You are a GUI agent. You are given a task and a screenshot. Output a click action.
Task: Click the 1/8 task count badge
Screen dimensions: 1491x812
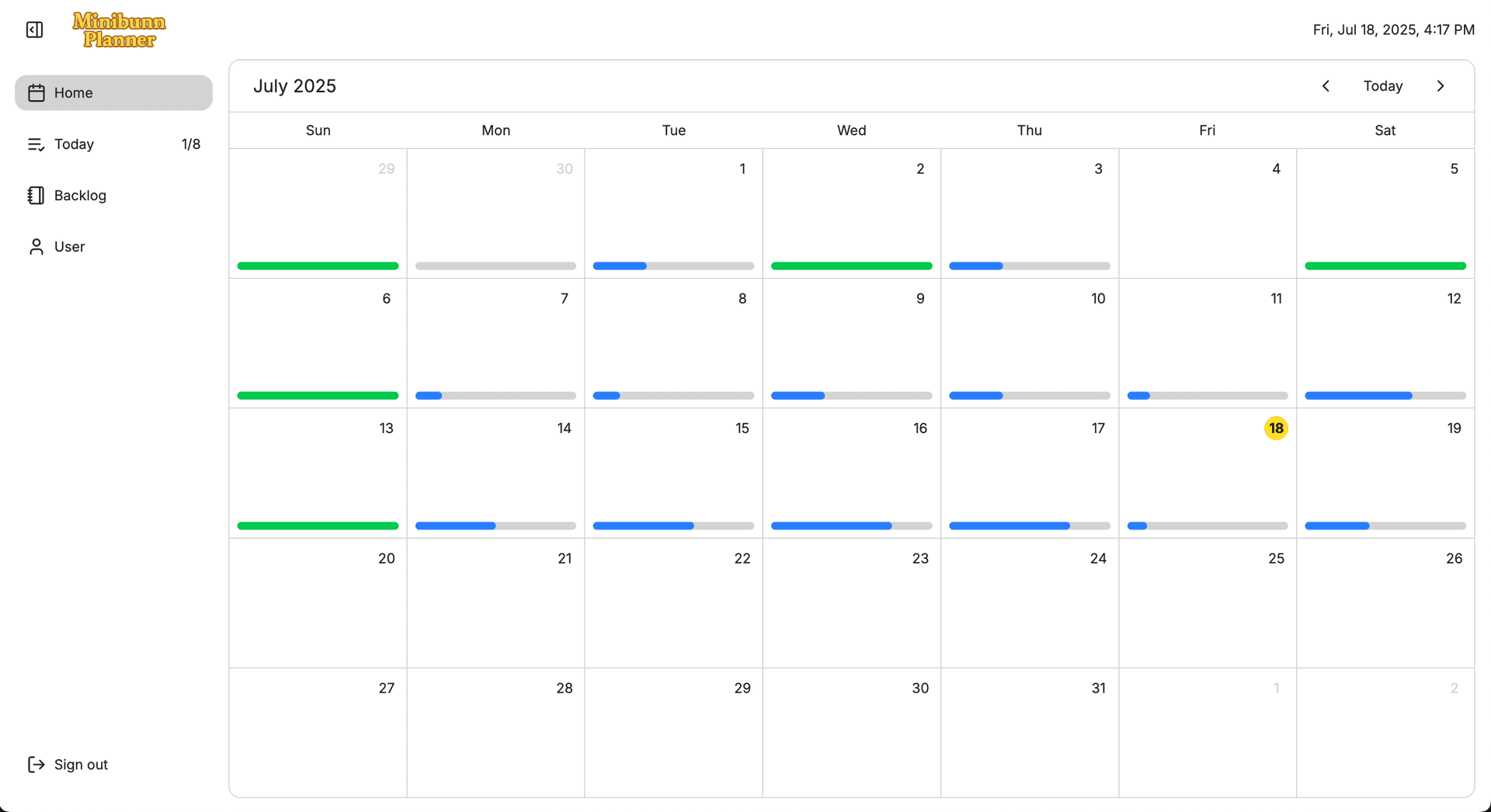tap(191, 144)
